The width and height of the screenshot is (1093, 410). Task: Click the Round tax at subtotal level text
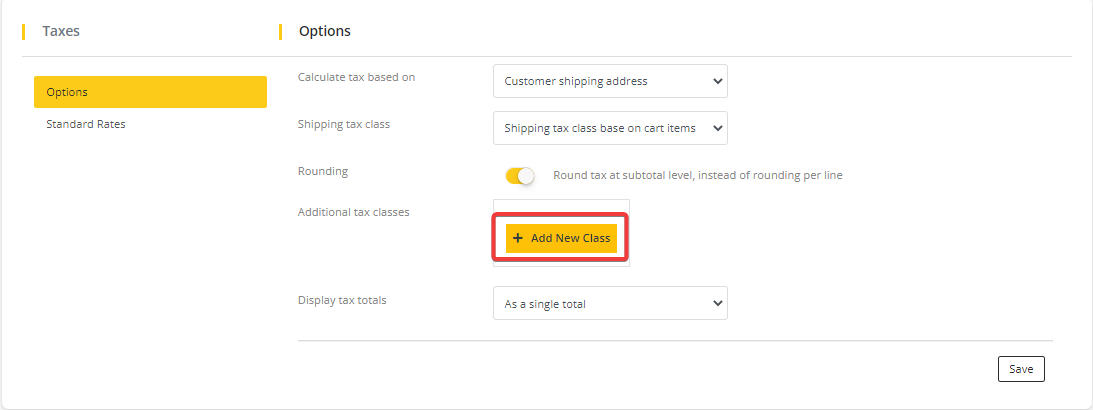(x=697, y=175)
